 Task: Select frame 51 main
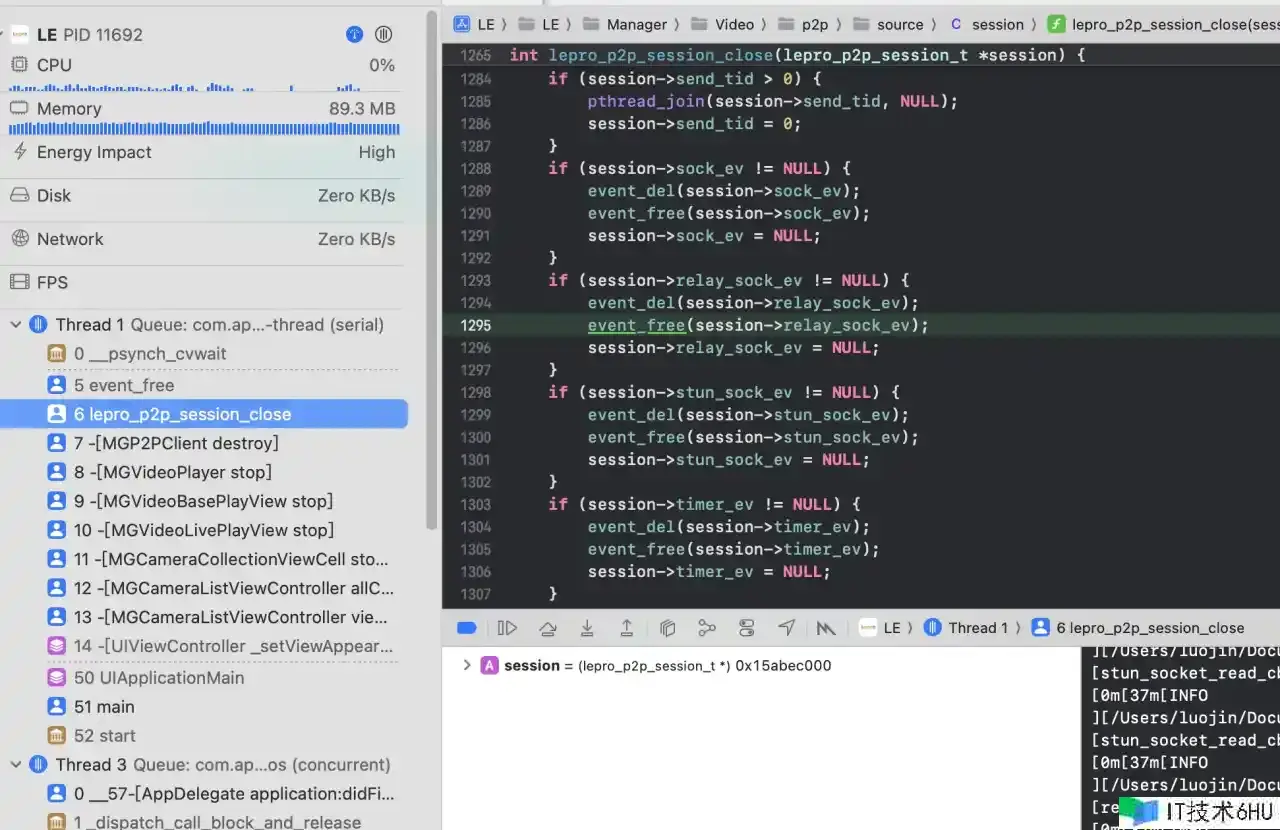coord(204,706)
